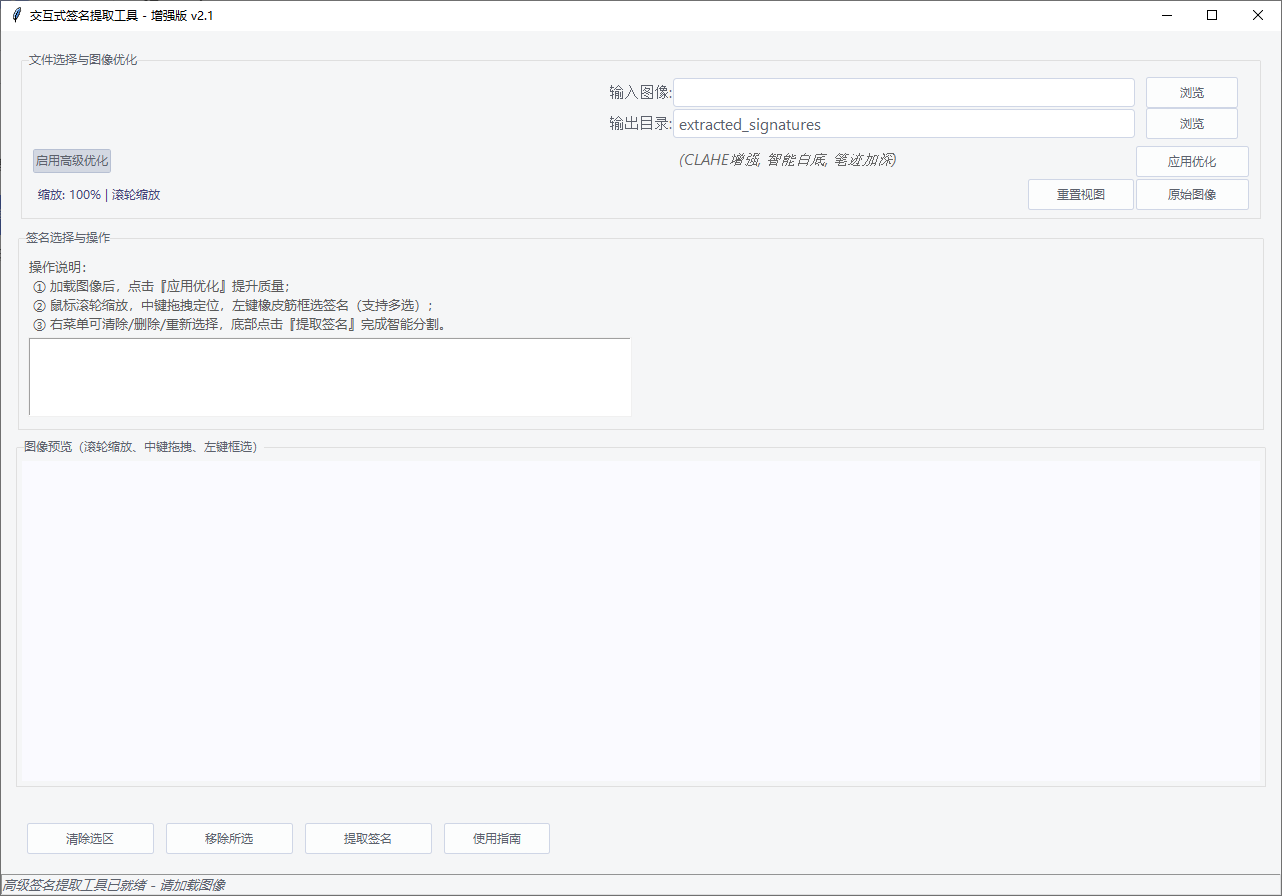The height and width of the screenshot is (896, 1282).
Task: Click the 提取签名 button
Action: (368, 839)
